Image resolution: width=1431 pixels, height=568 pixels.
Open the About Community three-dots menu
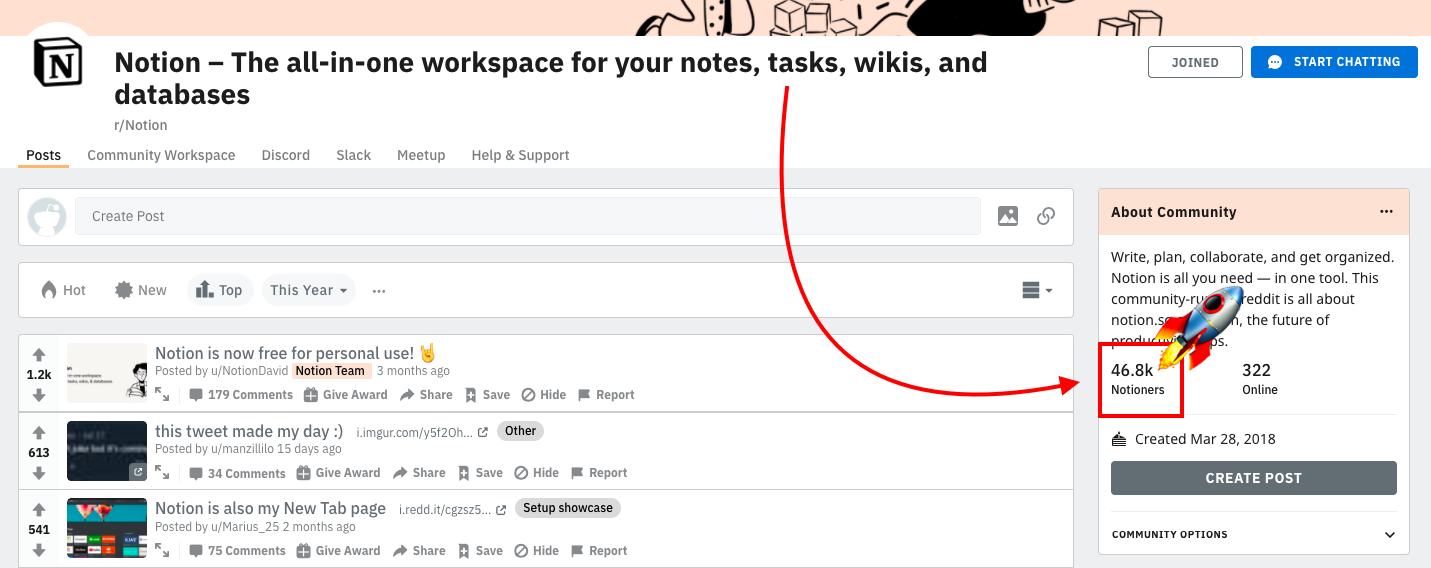coord(1386,212)
